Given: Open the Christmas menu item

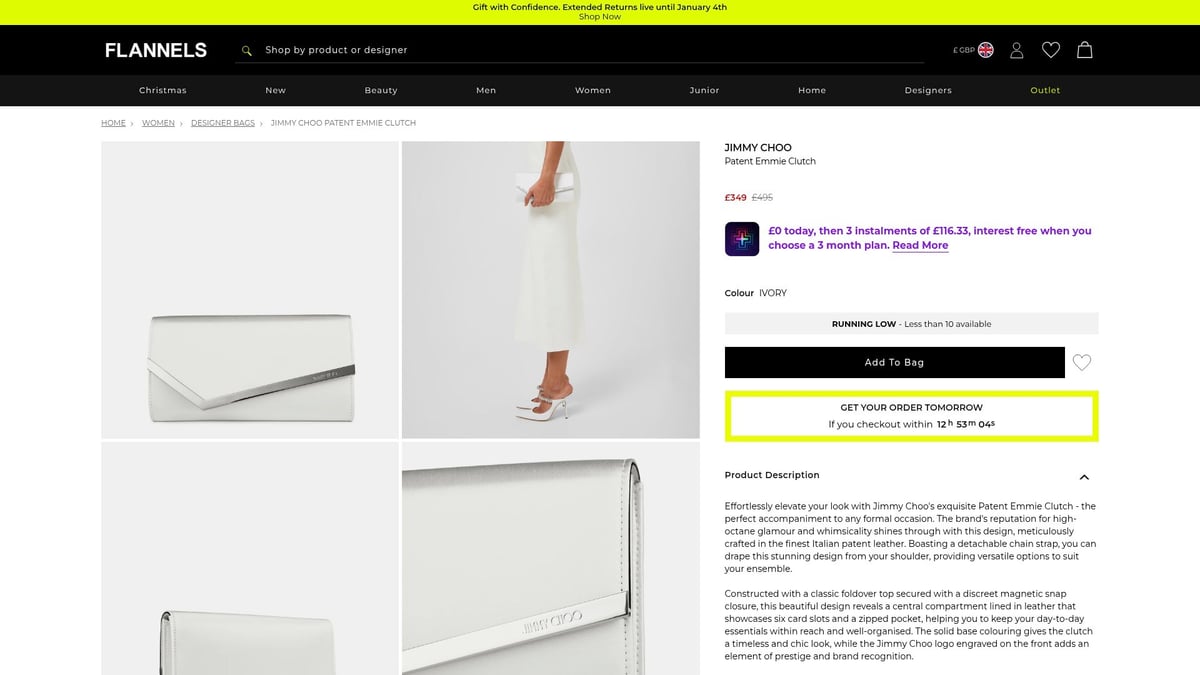Looking at the screenshot, I should click(x=163, y=90).
